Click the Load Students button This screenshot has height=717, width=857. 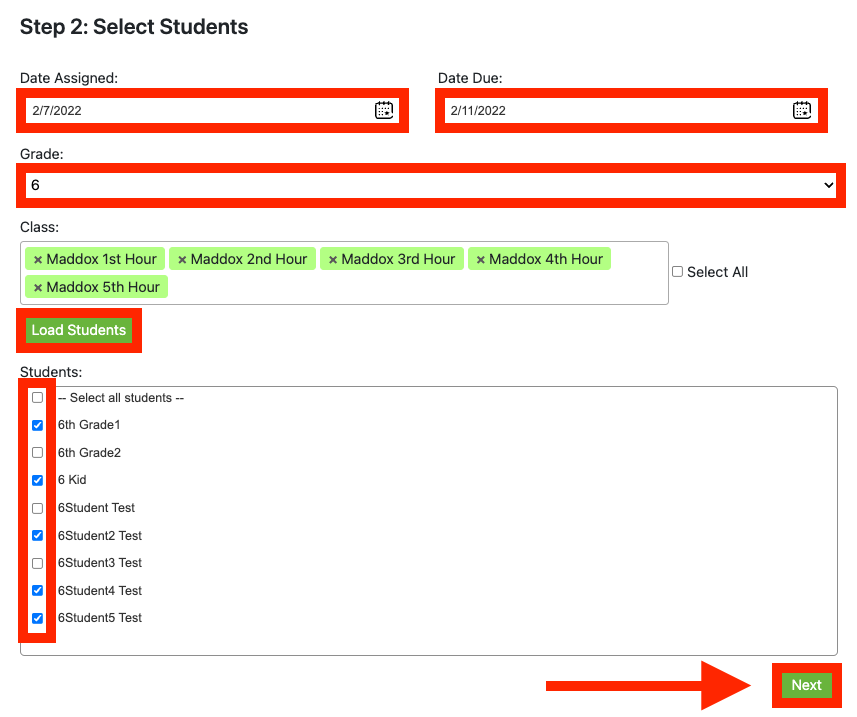(79, 330)
